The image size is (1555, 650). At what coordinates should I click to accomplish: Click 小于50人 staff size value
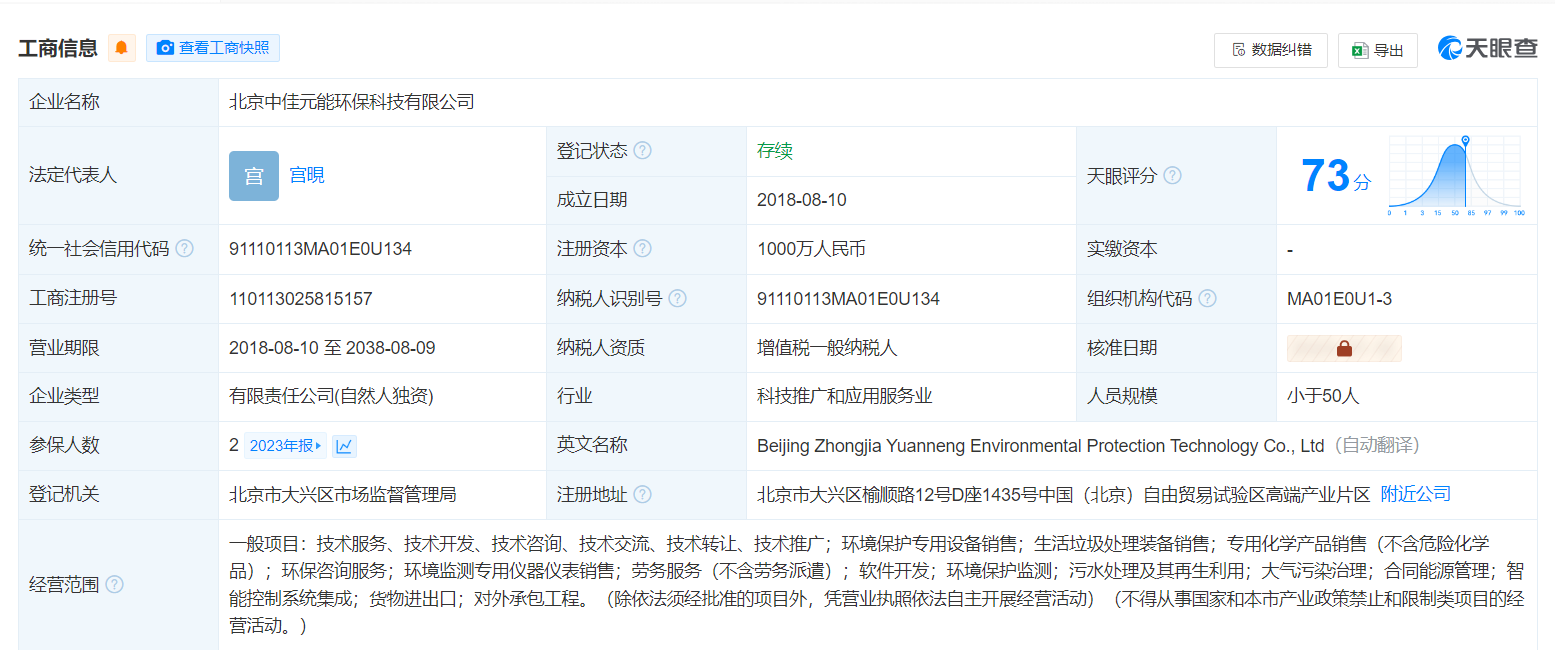[1323, 396]
